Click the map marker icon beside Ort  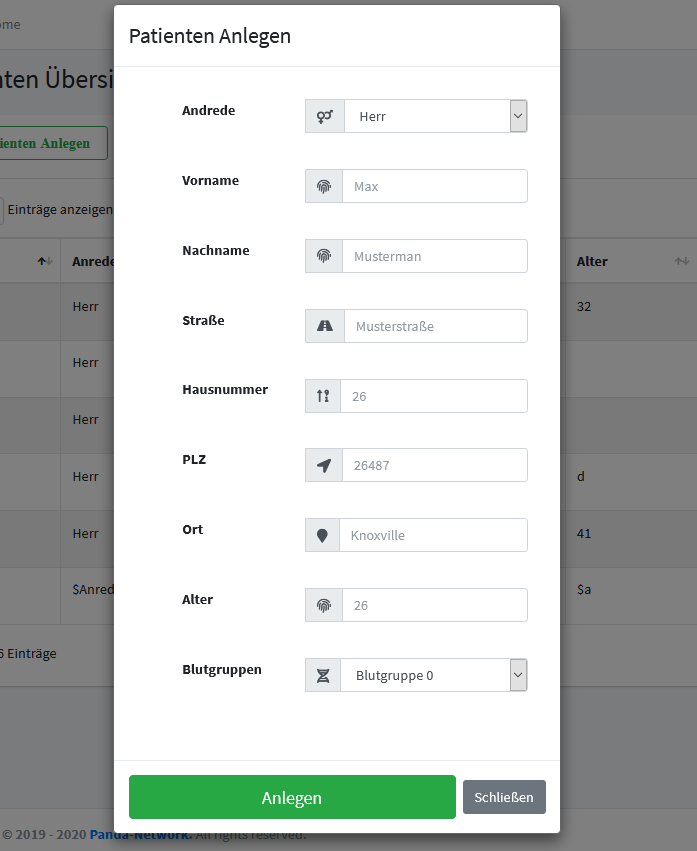pyautogui.click(x=322, y=536)
